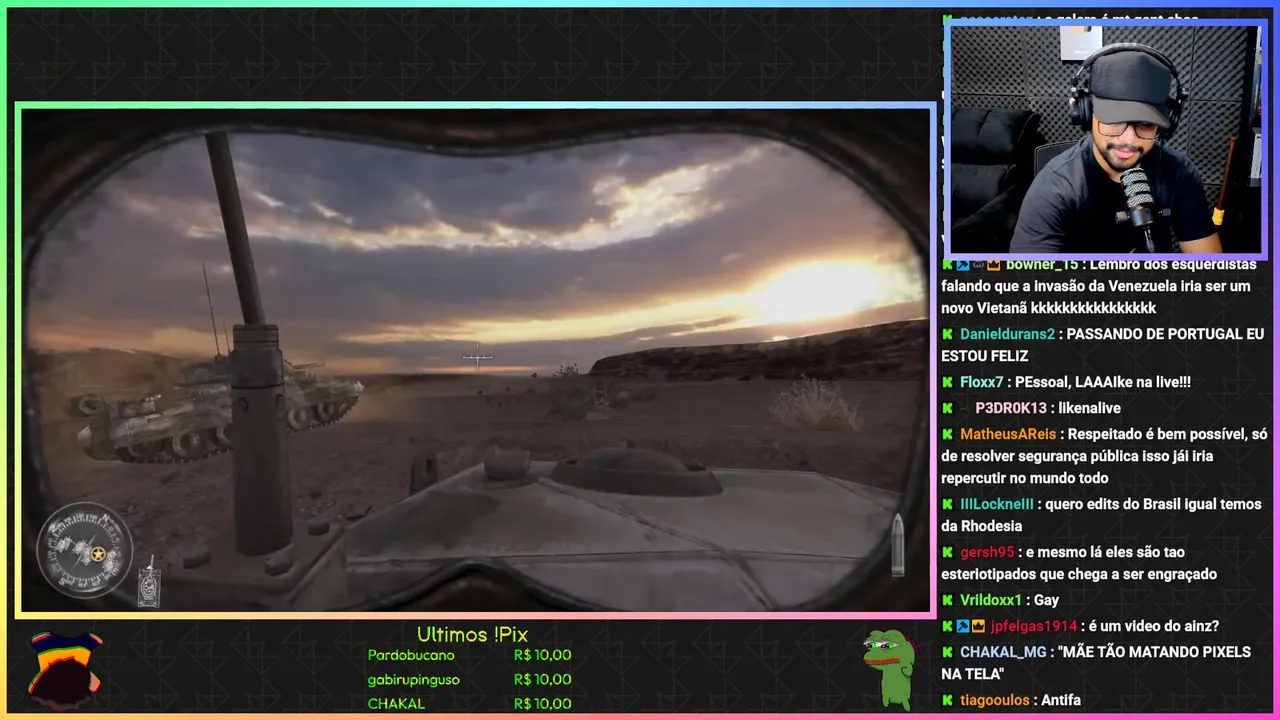Viewport: 1280px width, 720px height.
Task: Click the 'quero edits do Brasil' message
Action: [1101, 515]
